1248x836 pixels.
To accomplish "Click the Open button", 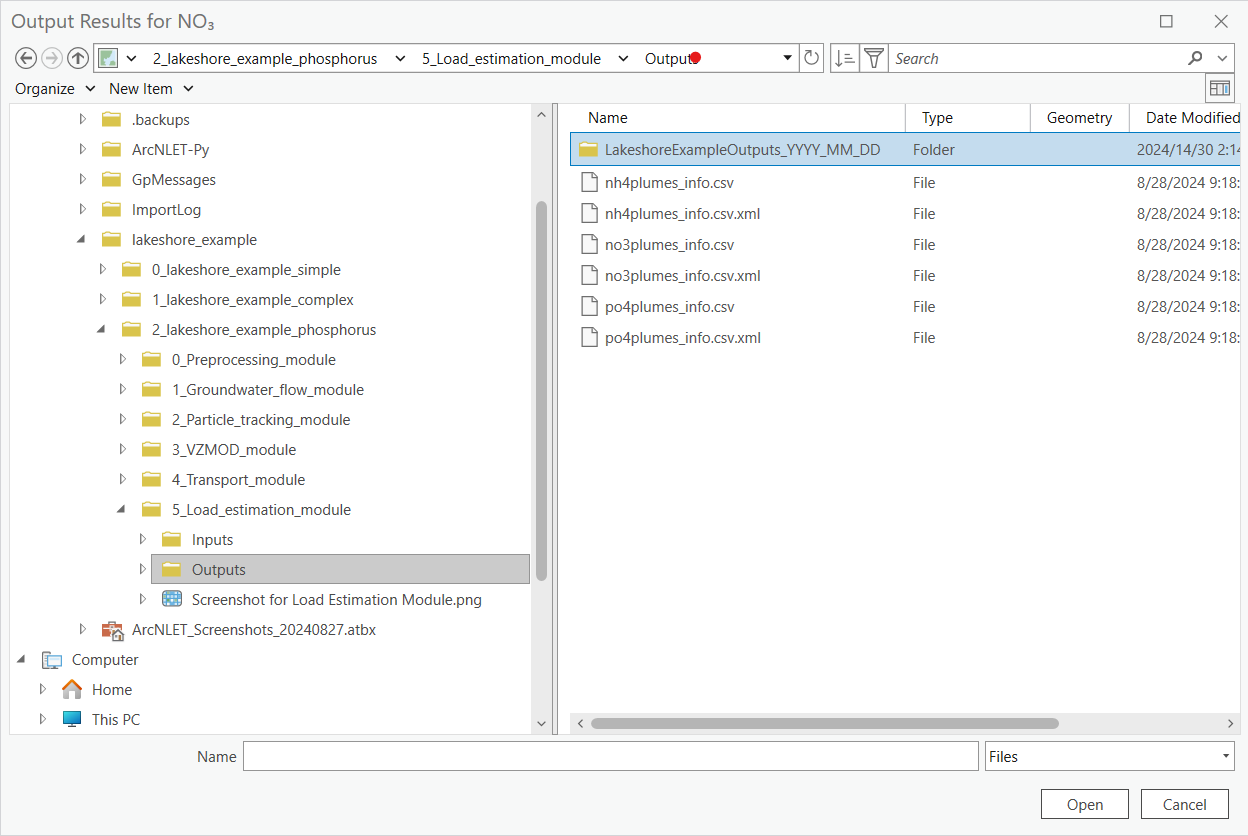I will tap(1085, 804).
